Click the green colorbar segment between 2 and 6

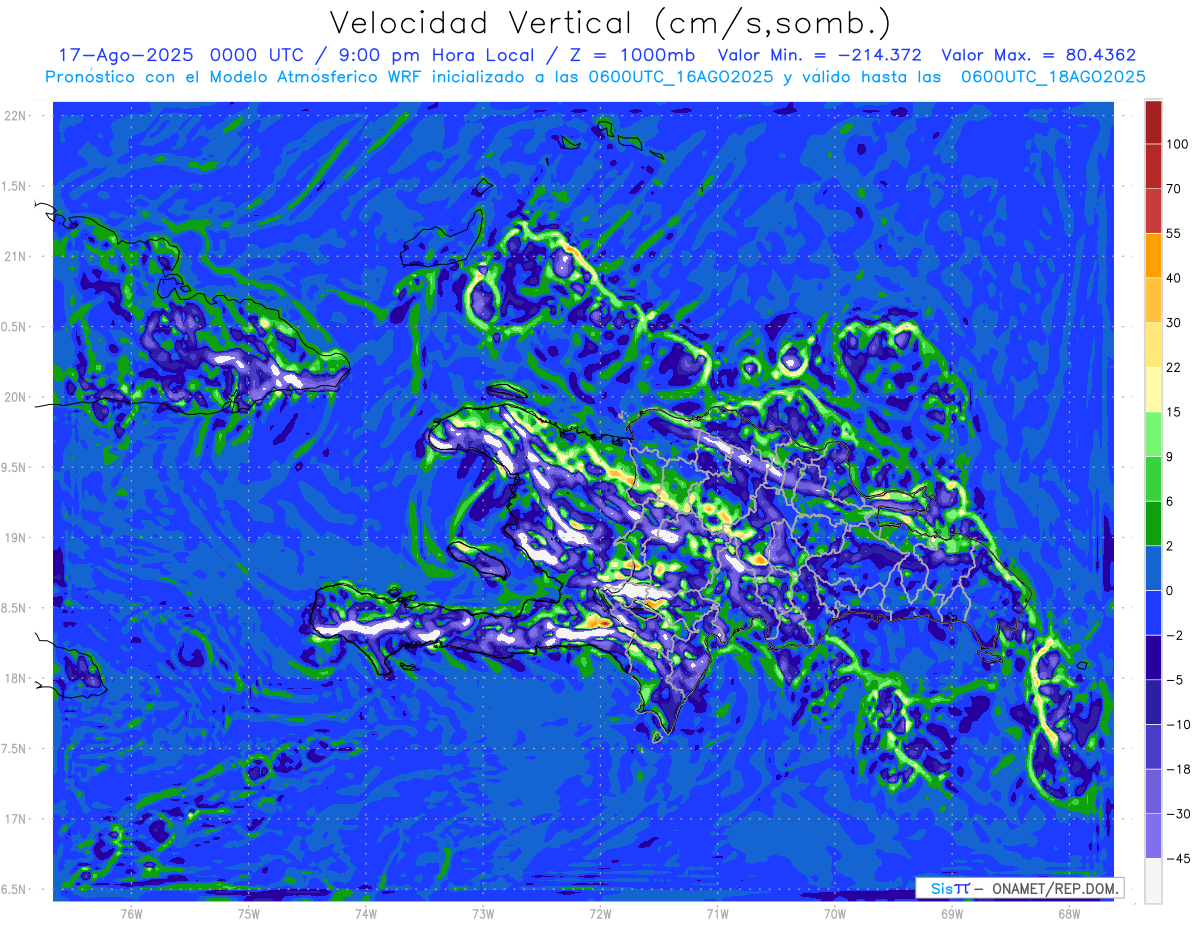coord(1153,524)
